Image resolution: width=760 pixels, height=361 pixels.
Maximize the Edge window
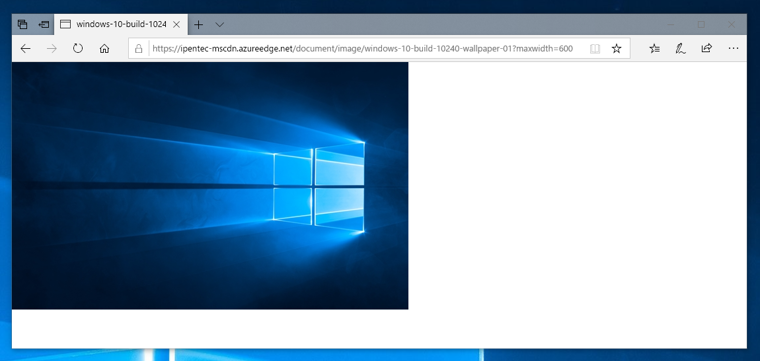pos(701,24)
